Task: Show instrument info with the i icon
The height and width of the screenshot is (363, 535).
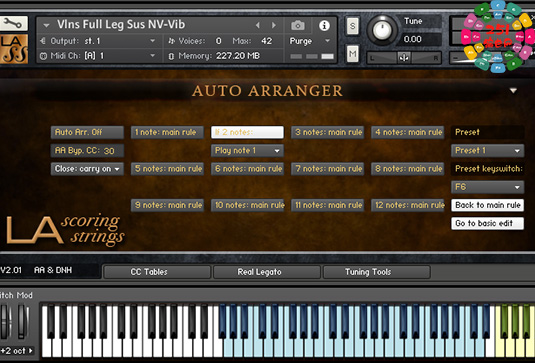Action: coord(324,25)
